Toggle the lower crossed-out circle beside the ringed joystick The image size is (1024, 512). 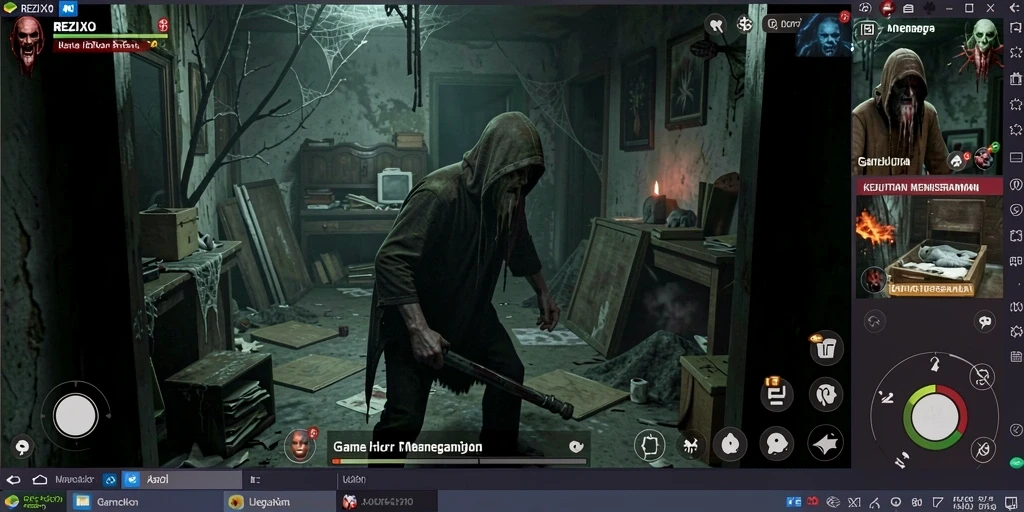(x=982, y=448)
